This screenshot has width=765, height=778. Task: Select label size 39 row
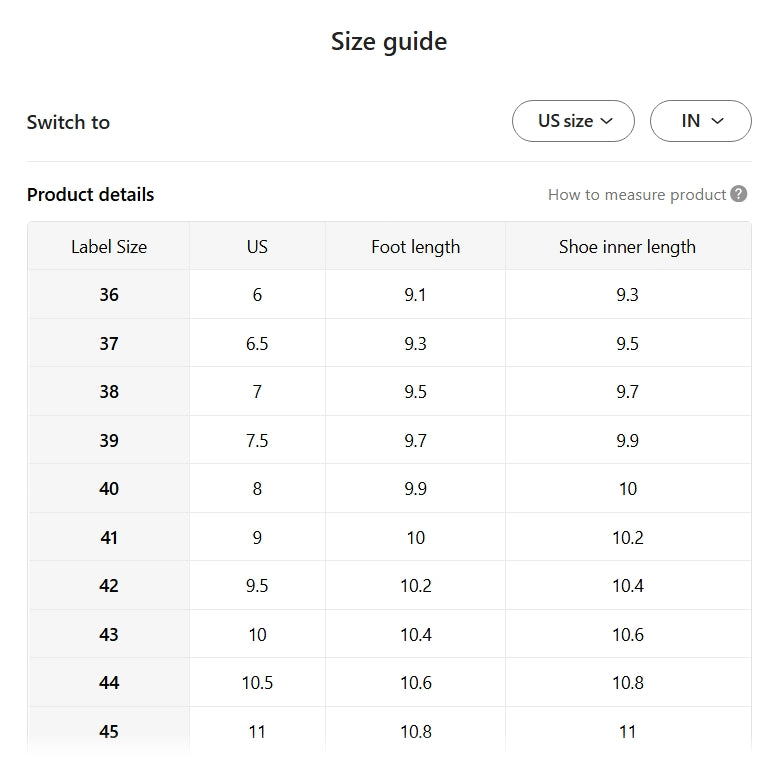(x=109, y=441)
